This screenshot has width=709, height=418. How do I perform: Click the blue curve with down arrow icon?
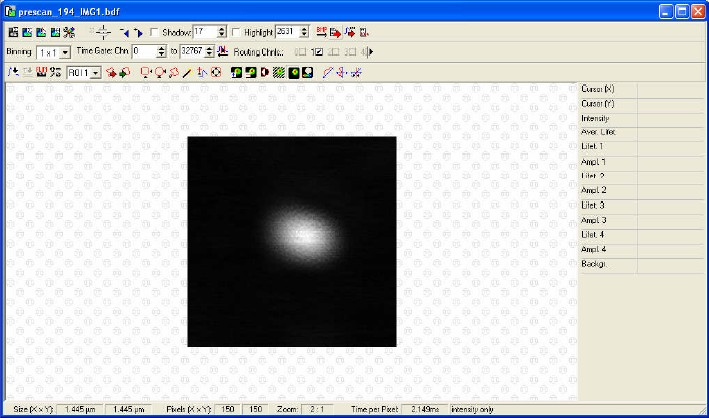(14, 72)
